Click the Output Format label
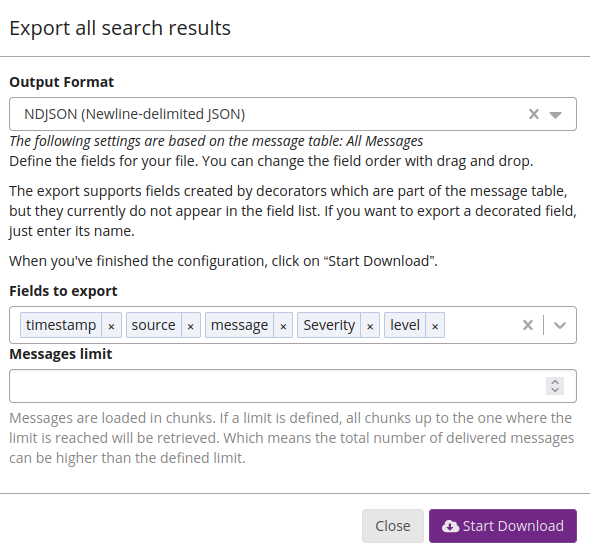 point(61,82)
